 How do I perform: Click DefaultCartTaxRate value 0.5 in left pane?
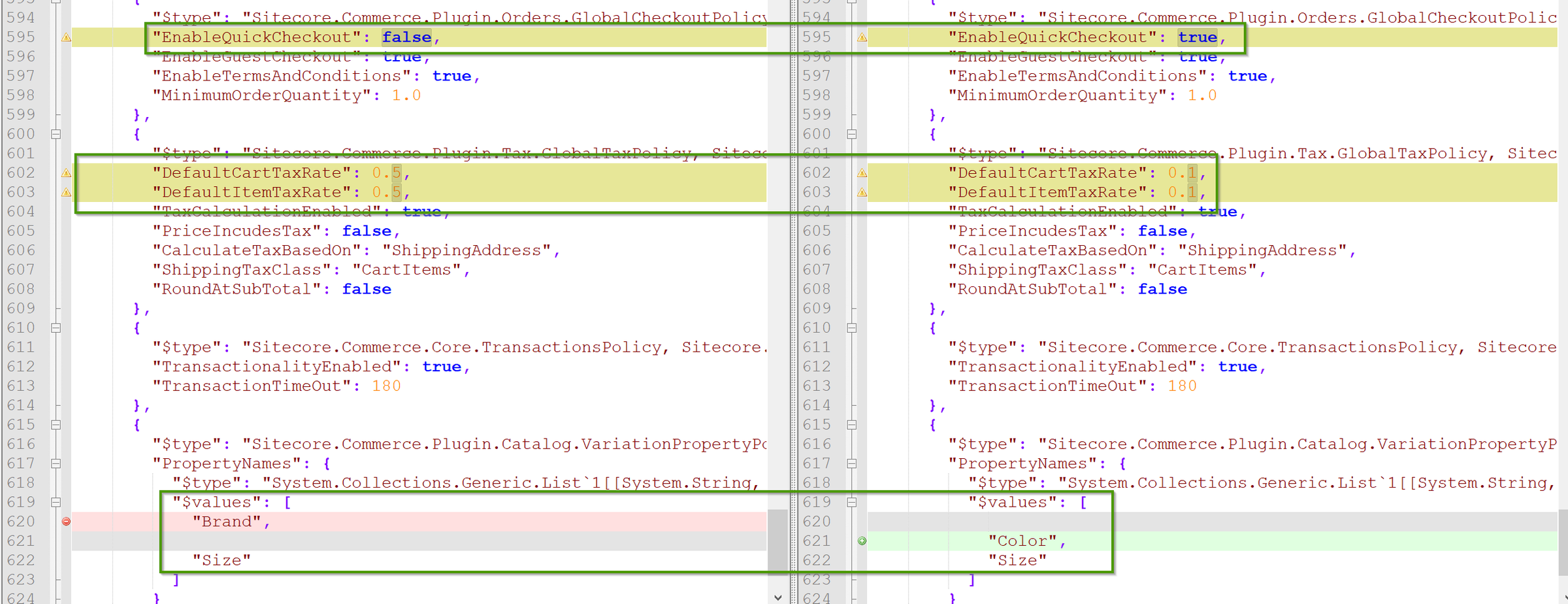tap(387, 173)
